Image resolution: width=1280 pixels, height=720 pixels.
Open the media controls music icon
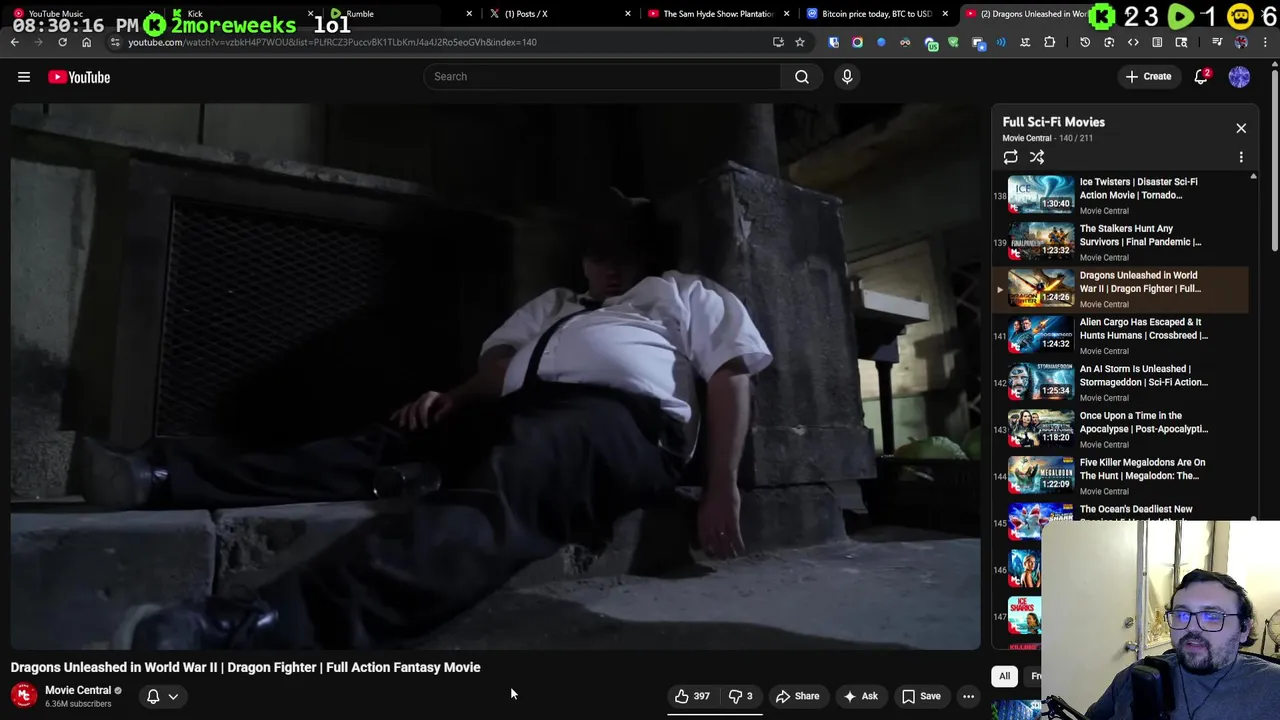point(1217,42)
